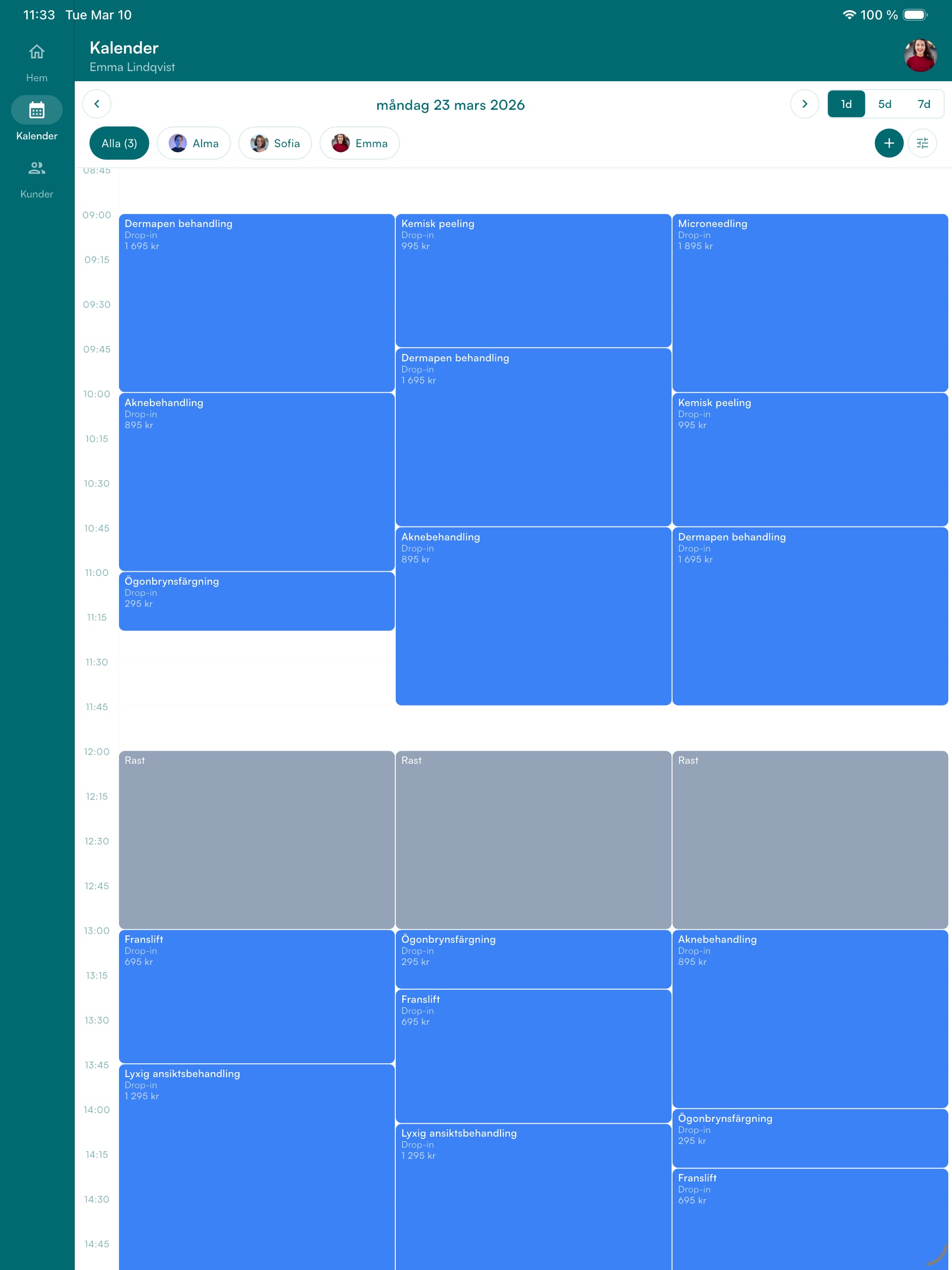The height and width of the screenshot is (1270, 952).
Task: Open 10:00 Aknebehandling booking in first column
Action: (256, 482)
